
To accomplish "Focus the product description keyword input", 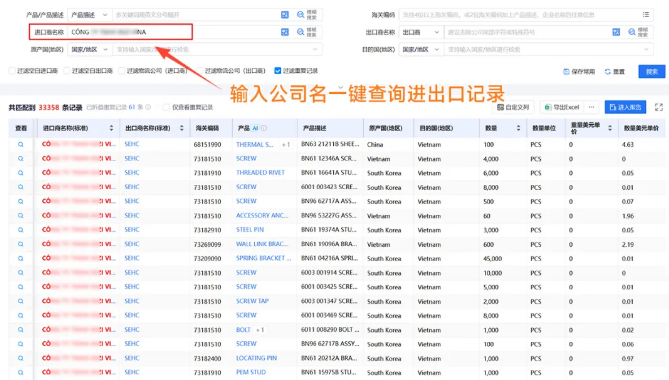I will (196, 15).
